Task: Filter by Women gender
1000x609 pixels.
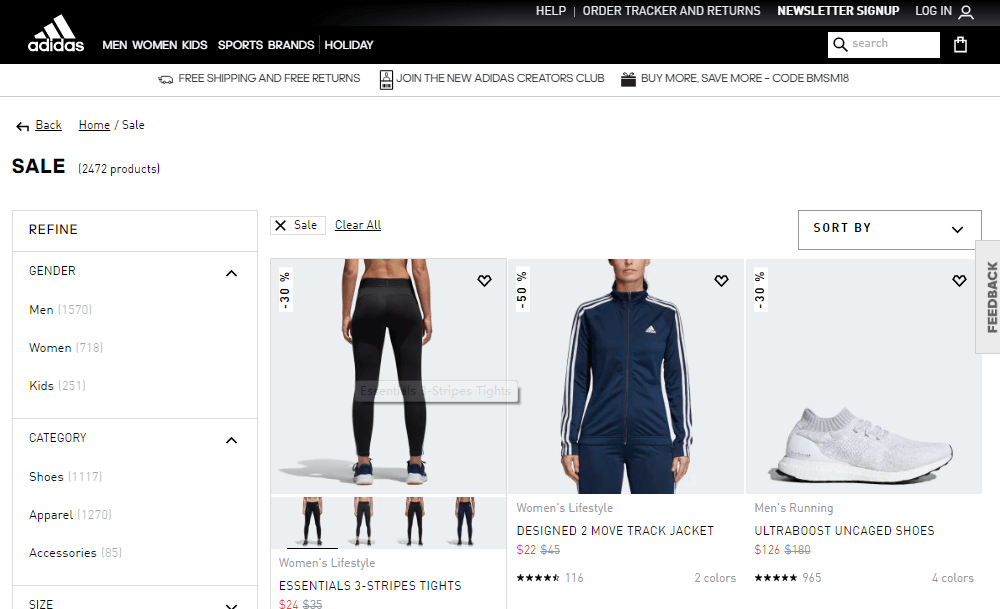Action: 66,348
